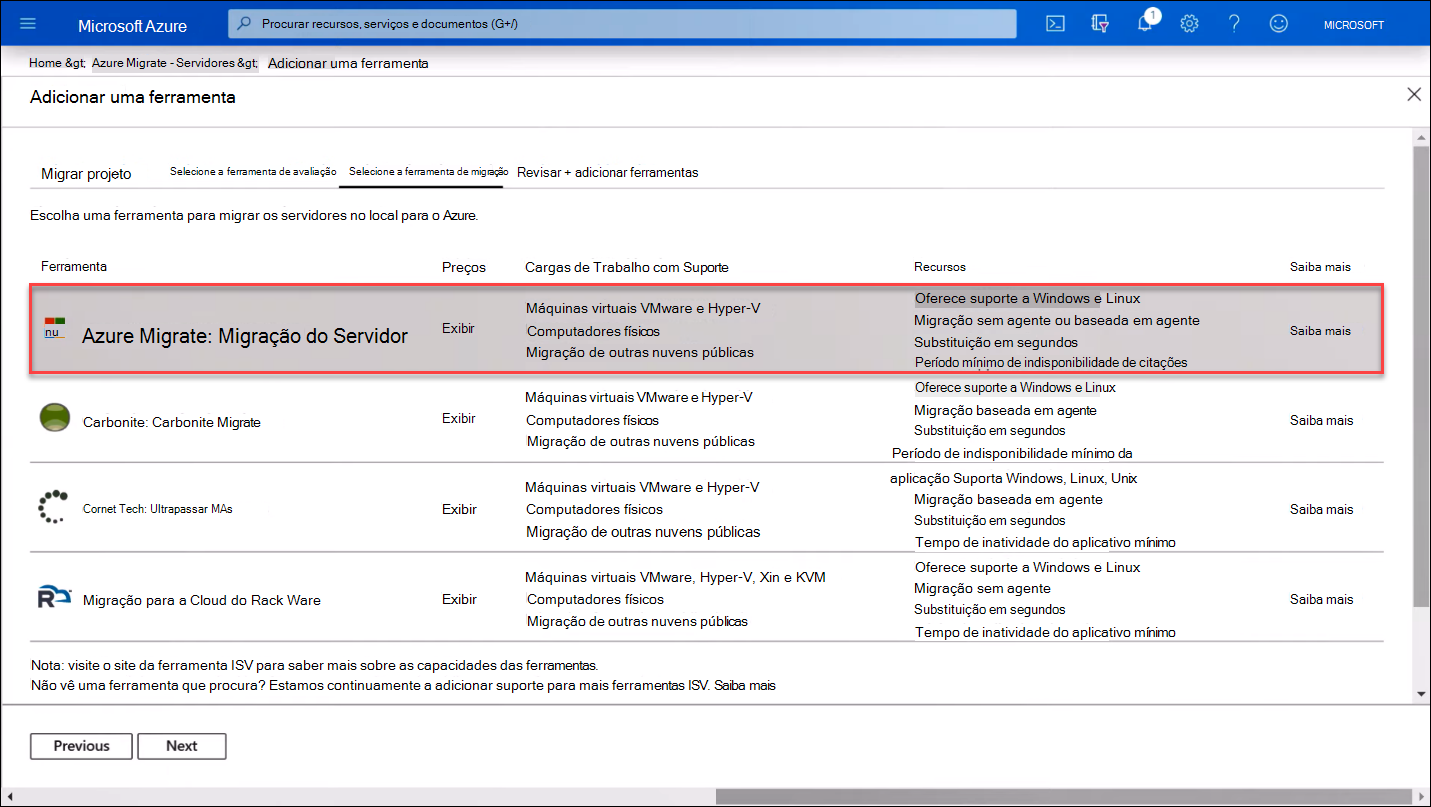Click Exibir pricing for Carbonite row
This screenshot has height=807, width=1431.
click(458, 418)
